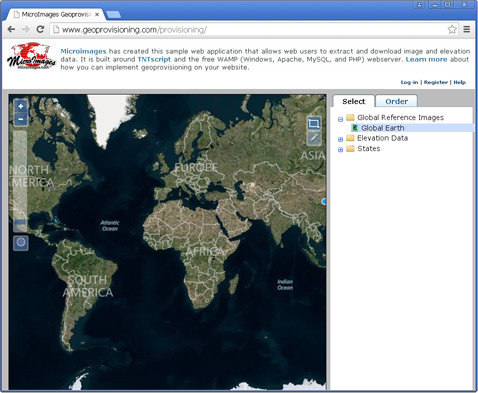Open the TNTscript link
Viewport: 478px width, 393px height.
pos(154,59)
